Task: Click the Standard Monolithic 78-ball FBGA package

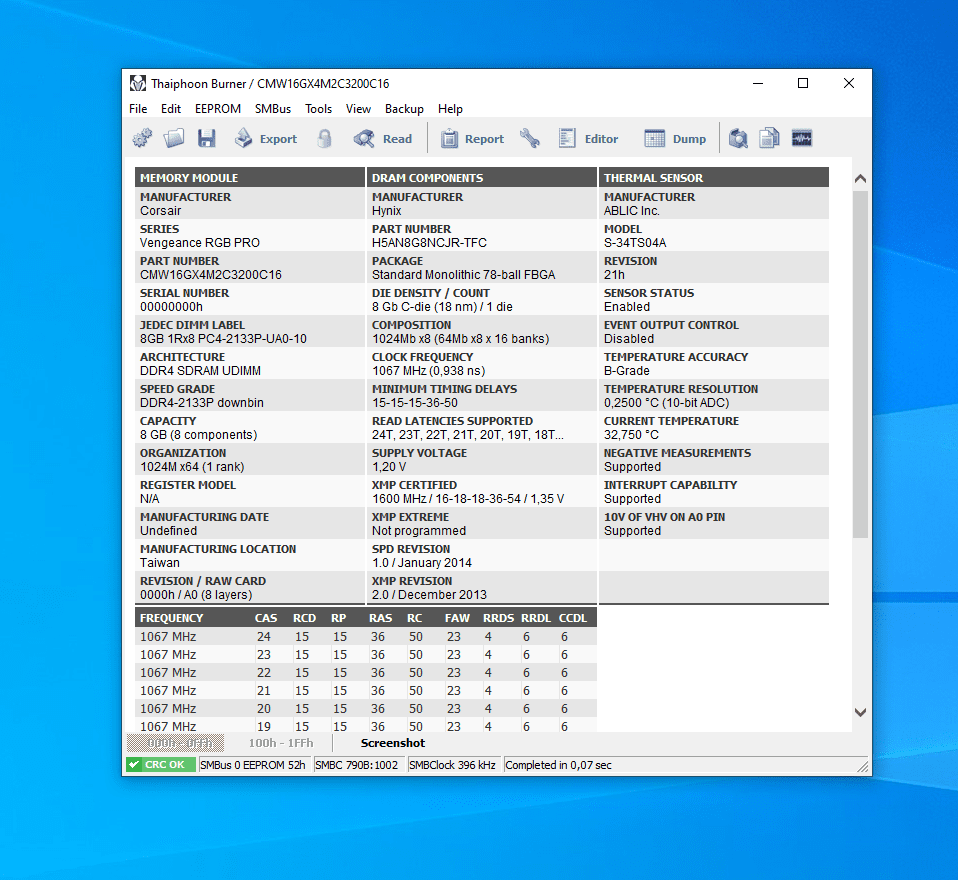Action: 464,275
